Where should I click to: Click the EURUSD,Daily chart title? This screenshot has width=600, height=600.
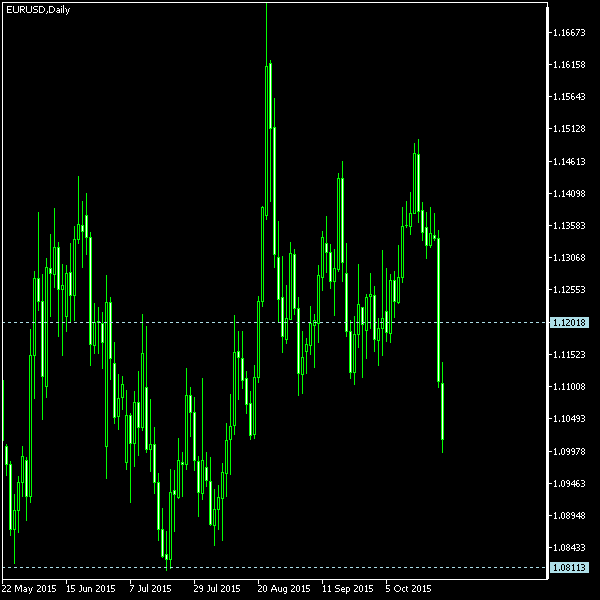click(38, 10)
